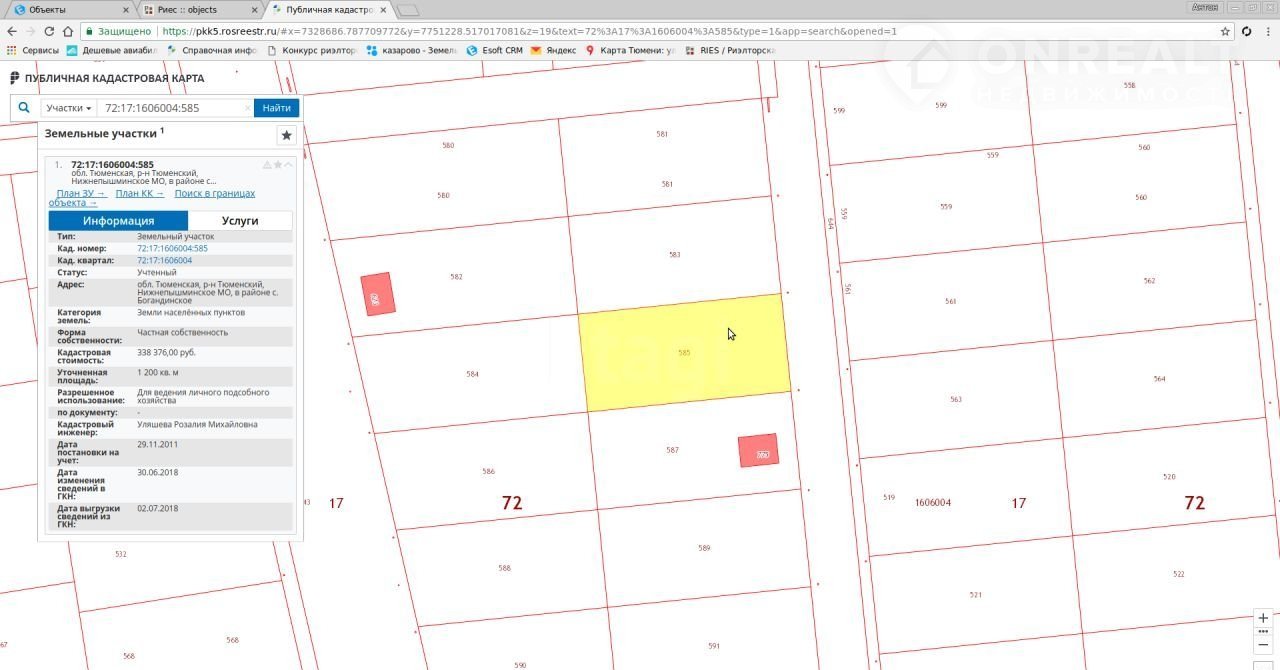Add result 585 to favorites star
Screen dimensions: 1280x670
pyautogui.click(x=278, y=165)
